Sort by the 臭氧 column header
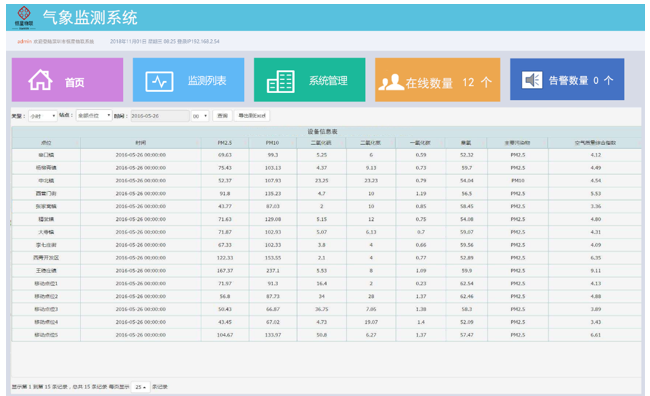The height and width of the screenshot is (396, 650). tap(466, 143)
